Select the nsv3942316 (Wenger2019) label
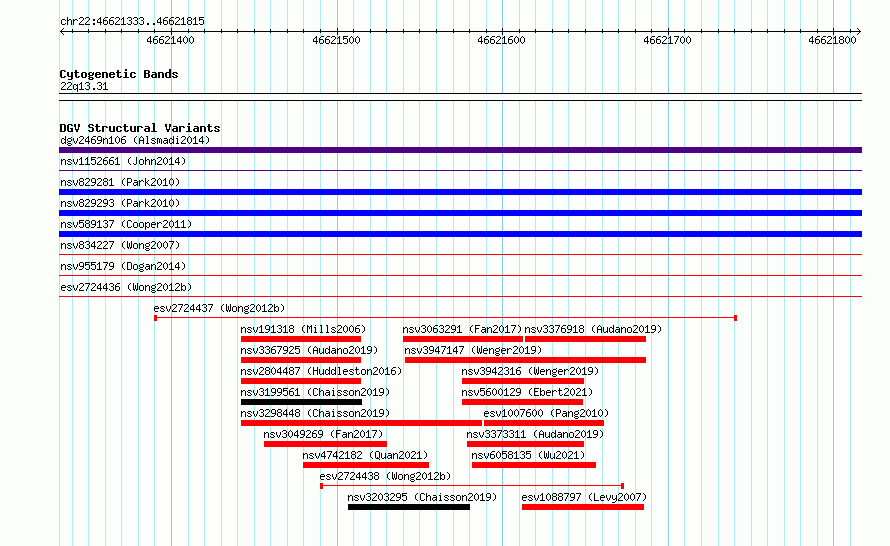The width and height of the screenshot is (890, 546). click(x=530, y=371)
